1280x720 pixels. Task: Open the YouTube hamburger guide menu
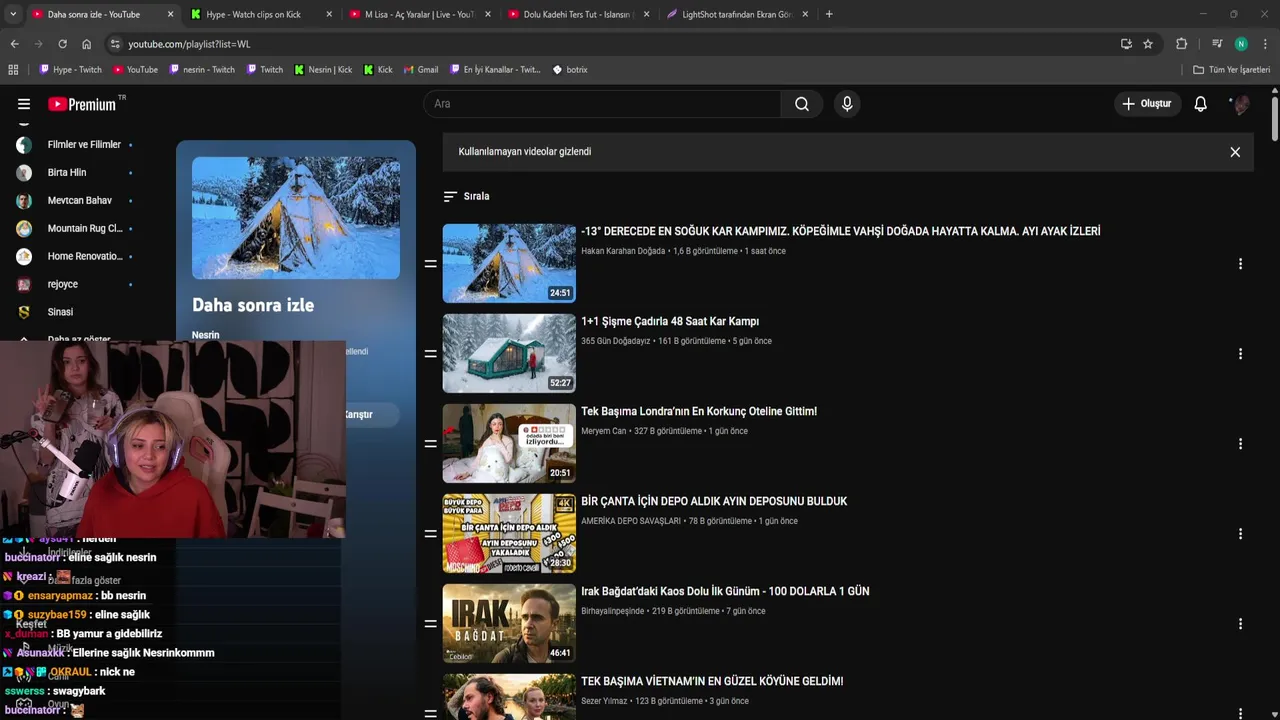tap(24, 104)
